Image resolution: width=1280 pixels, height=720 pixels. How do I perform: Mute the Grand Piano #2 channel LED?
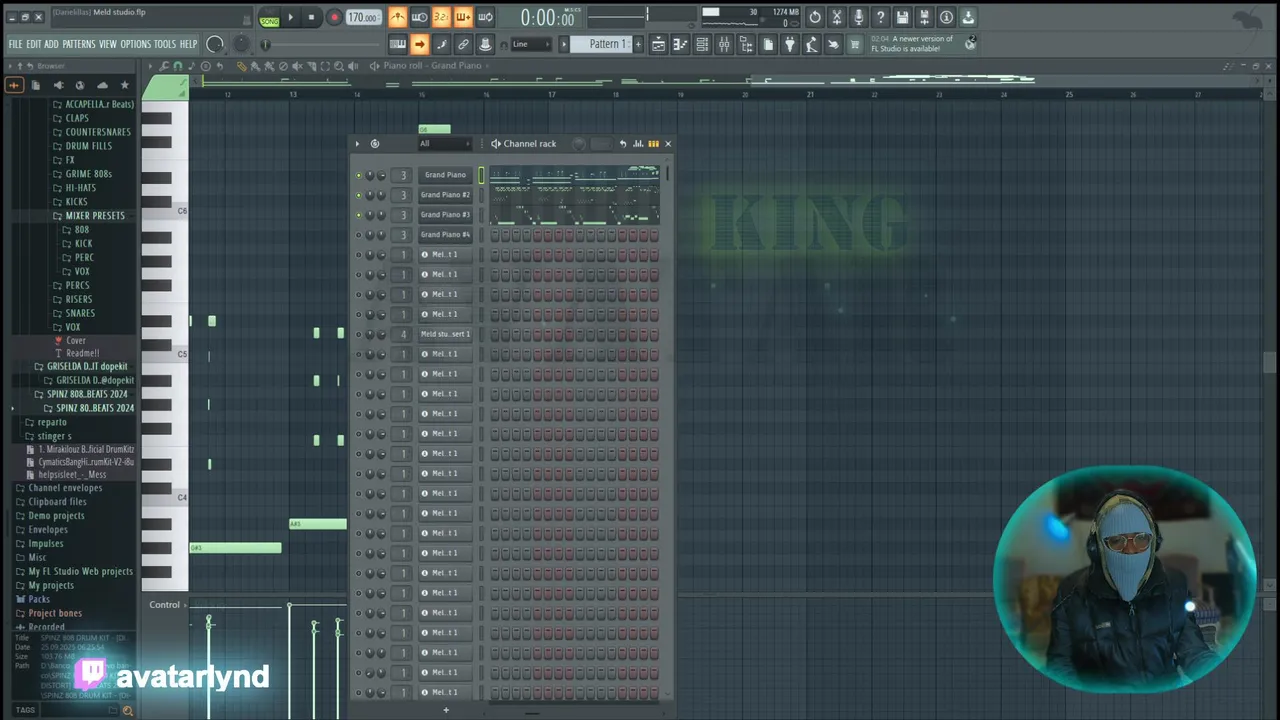point(358,195)
